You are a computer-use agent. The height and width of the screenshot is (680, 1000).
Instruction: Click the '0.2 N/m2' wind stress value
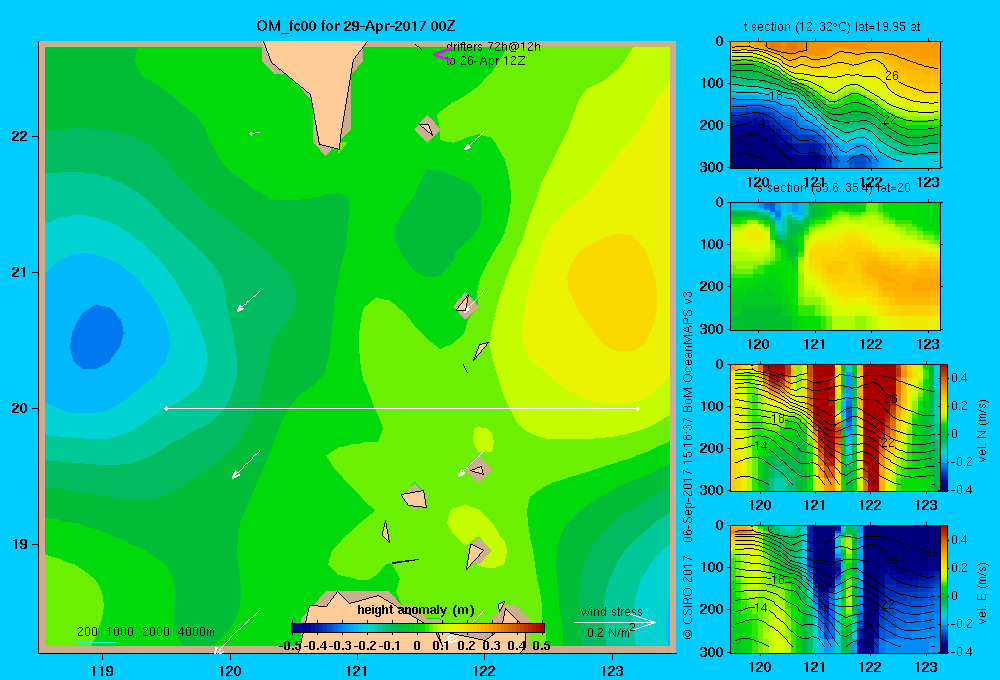pyautogui.click(x=611, y=632)
